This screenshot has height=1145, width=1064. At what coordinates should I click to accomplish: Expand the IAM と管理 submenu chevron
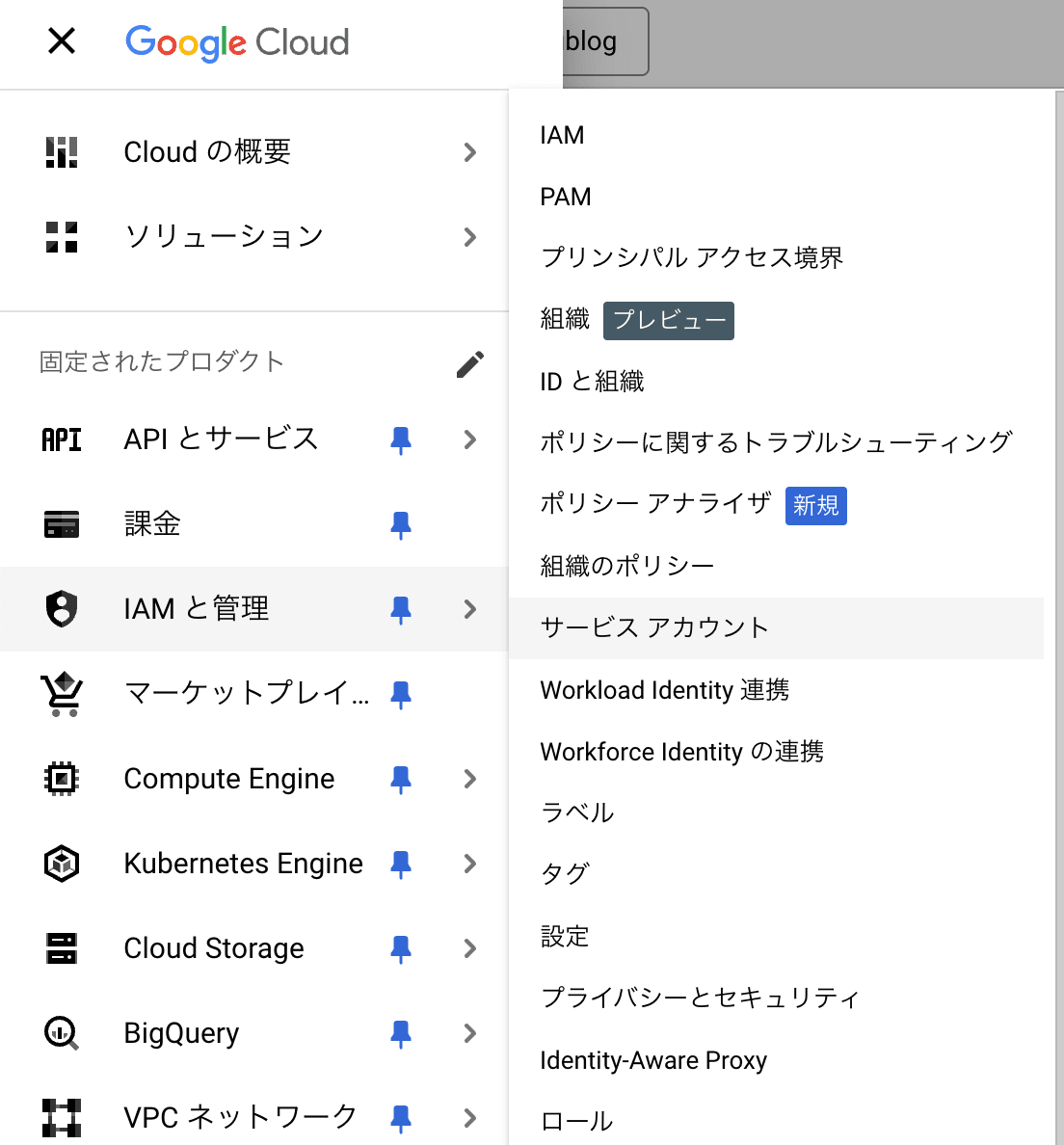[470, 609]
